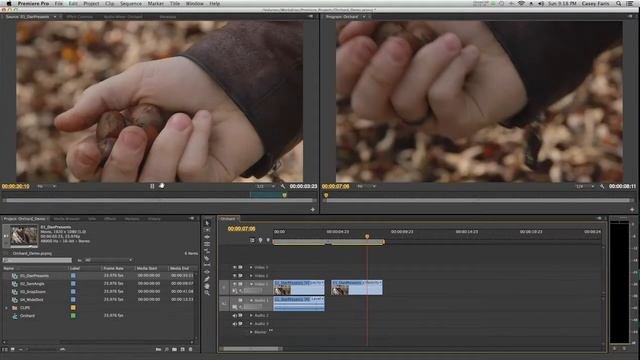Open the Program monitor button editor plus
This screenshot has height=360, width=640.
coord(632,209)
